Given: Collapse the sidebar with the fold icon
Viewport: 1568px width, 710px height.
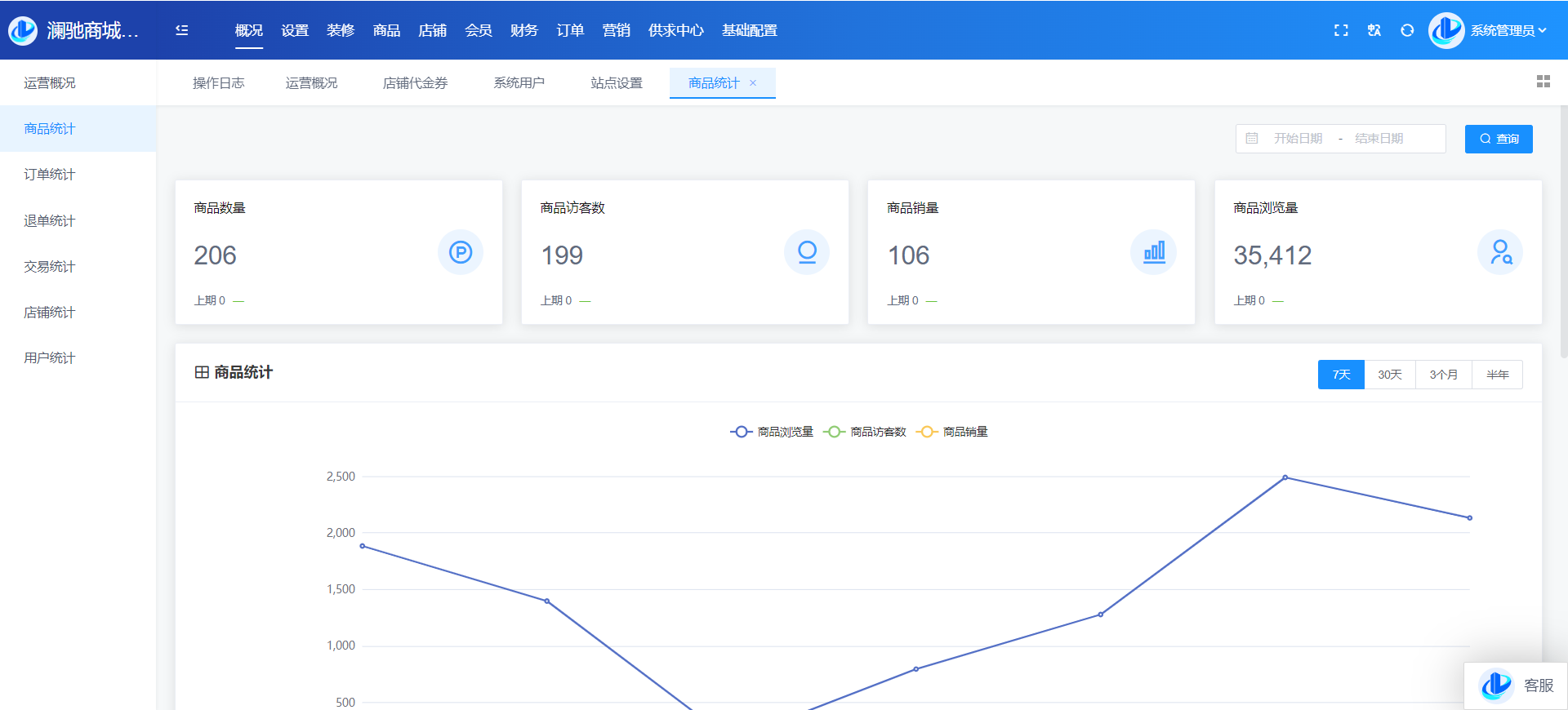Looking at the screenshot, I should point(181,30).
